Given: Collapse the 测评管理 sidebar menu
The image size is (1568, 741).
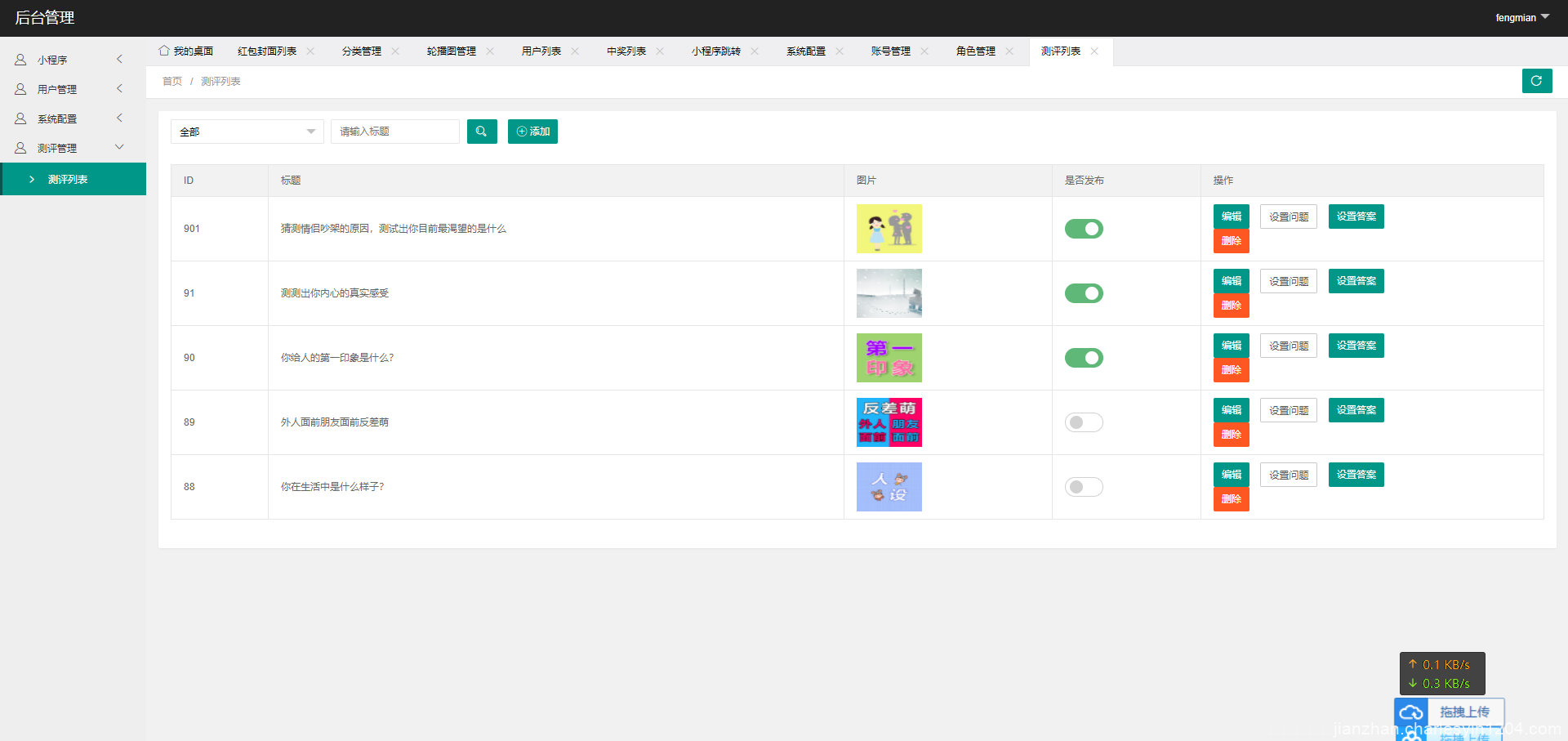Looking at the screenshot, I should coord(119,147).
